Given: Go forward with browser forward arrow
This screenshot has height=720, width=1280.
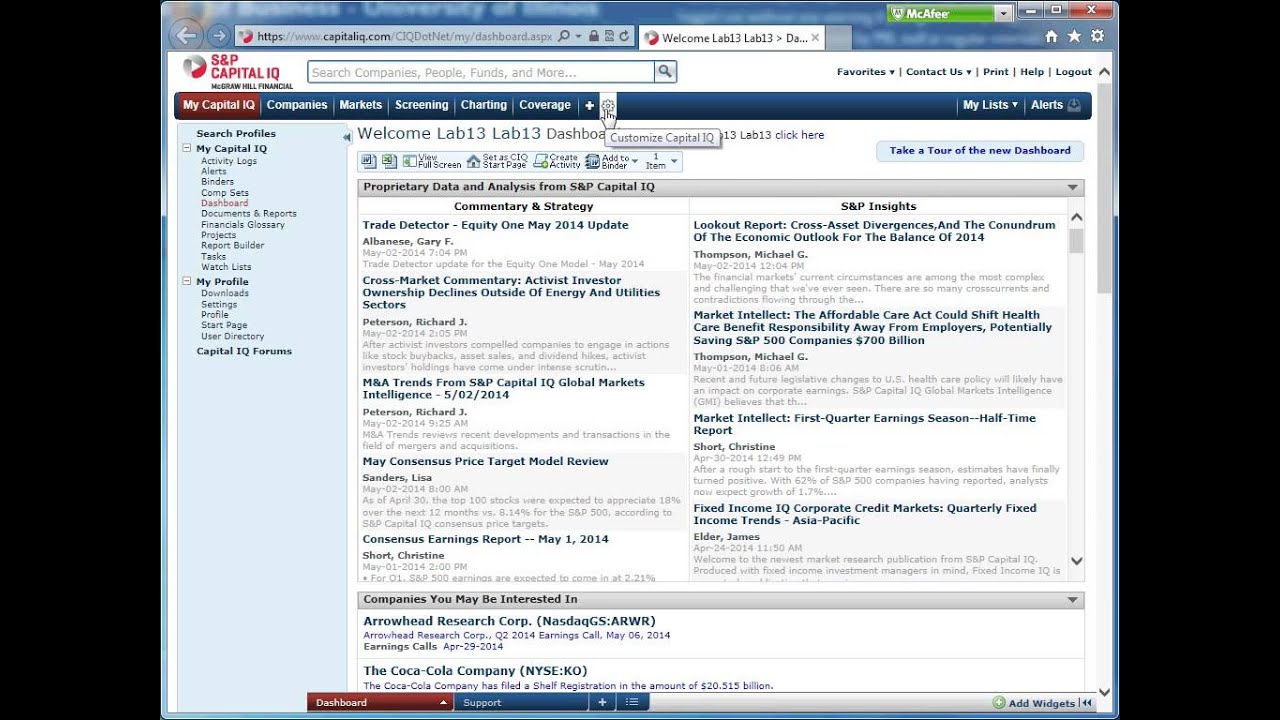Looking at the screenshot, I should 219,36.
